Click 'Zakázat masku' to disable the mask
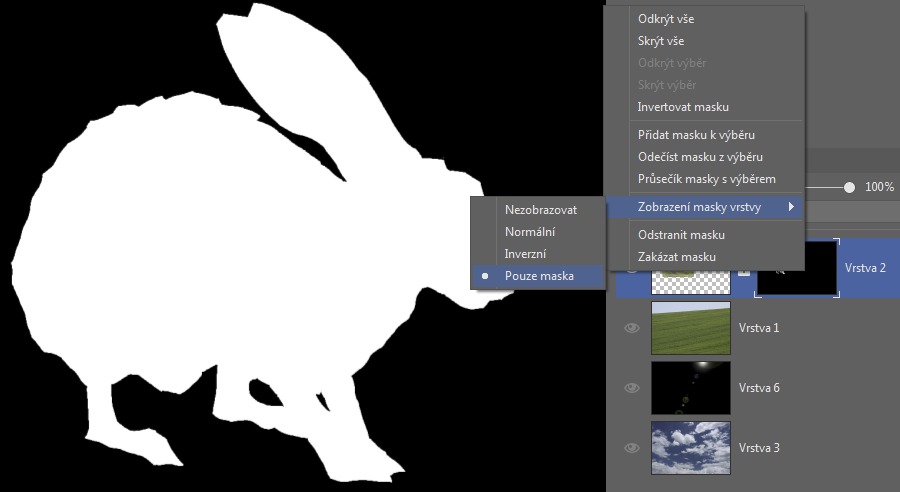 point(677,257)
